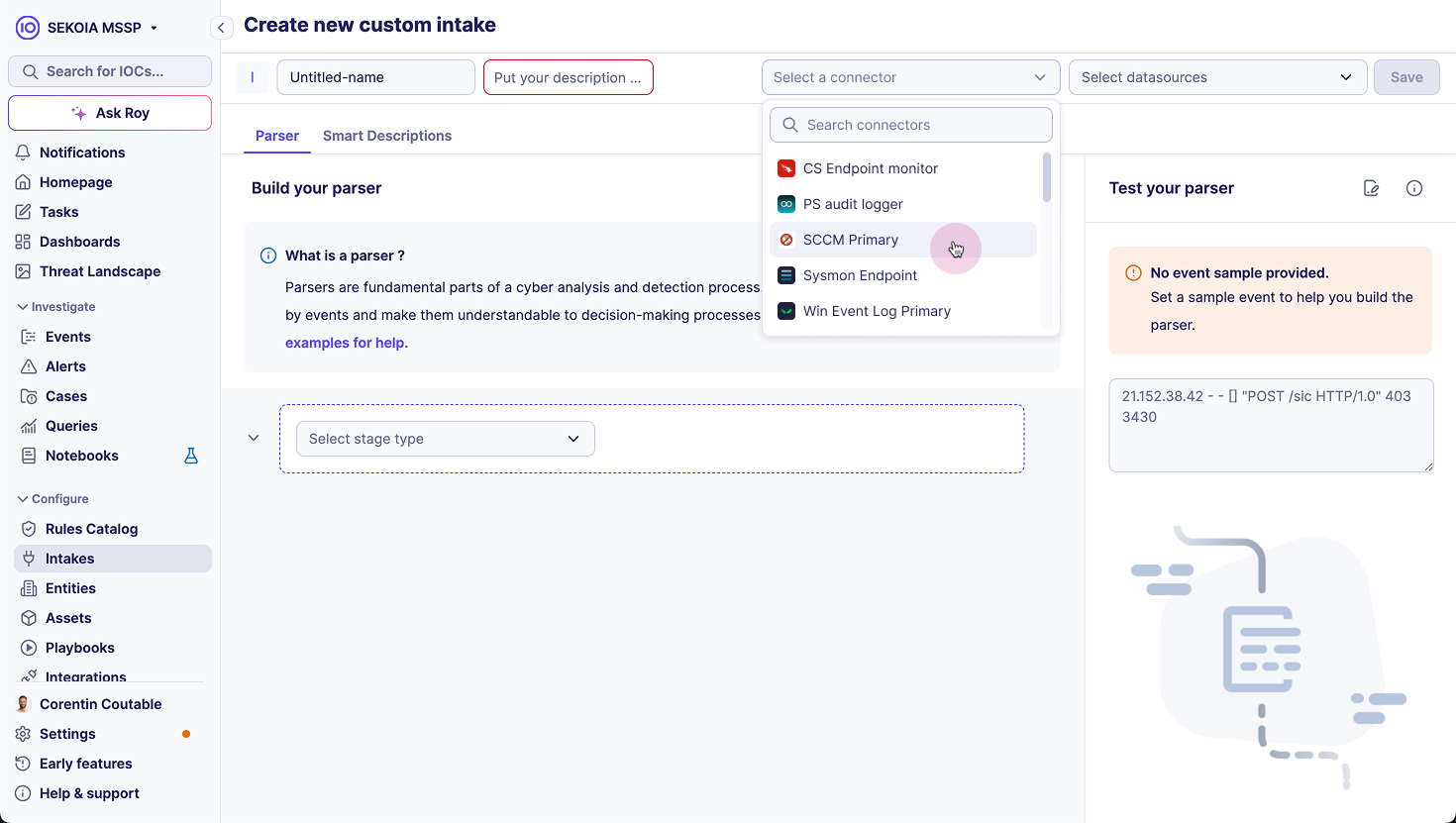Click the connector list scrollbar
Screen dimensions: 1456x823
[1046, 178]
